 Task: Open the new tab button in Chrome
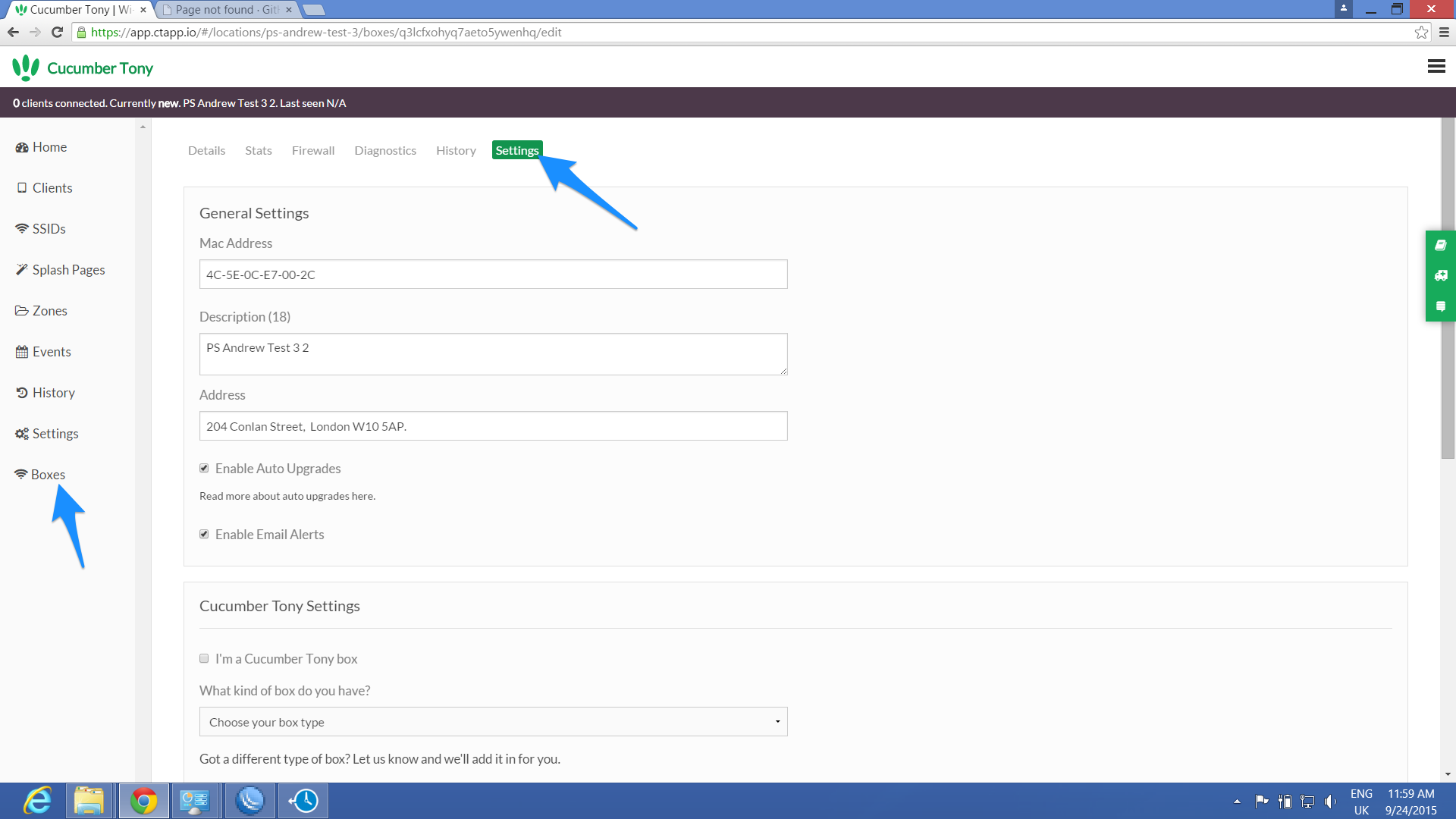[x=313, y=10]
